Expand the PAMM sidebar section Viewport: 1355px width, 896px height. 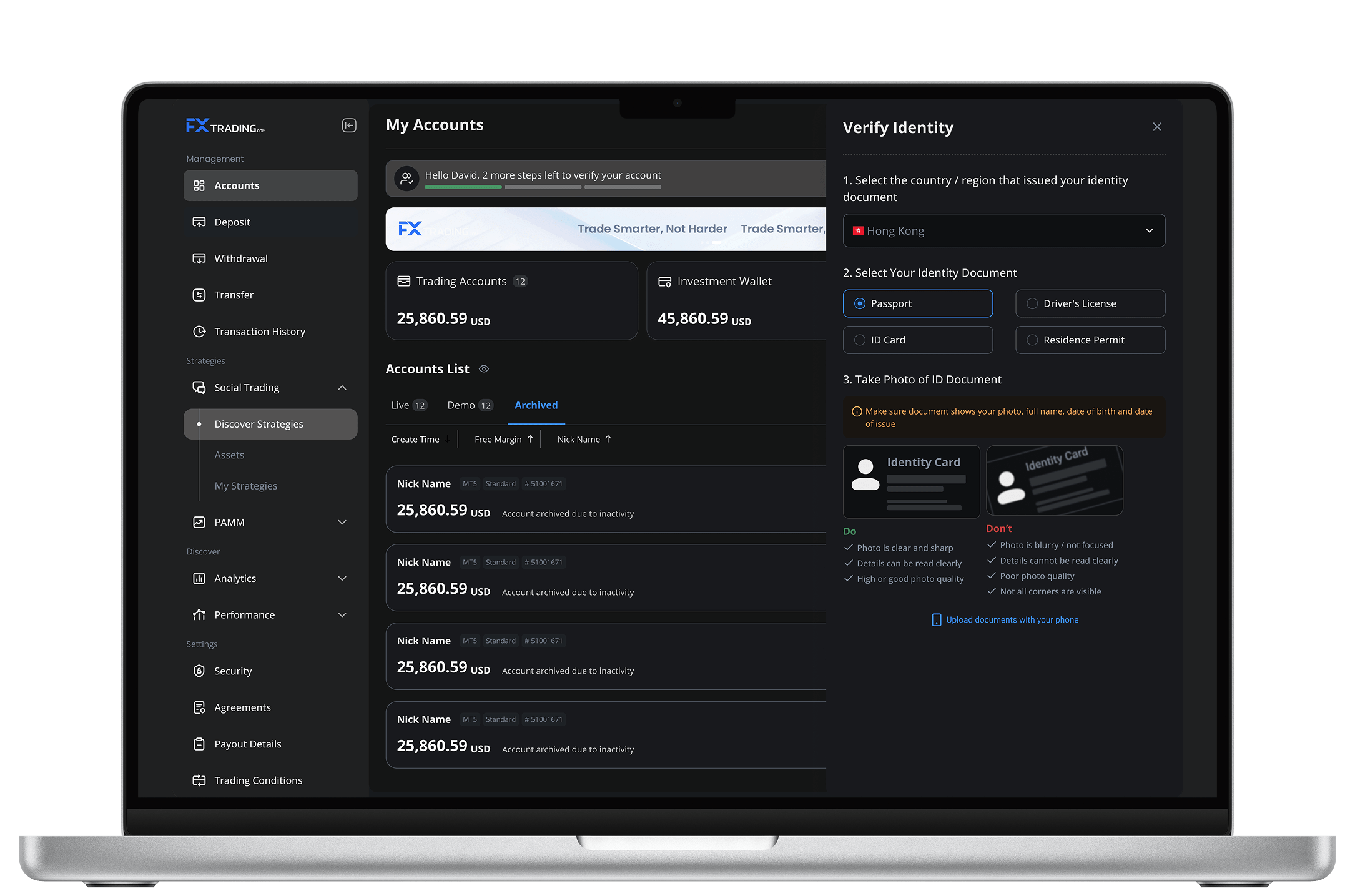342,523
